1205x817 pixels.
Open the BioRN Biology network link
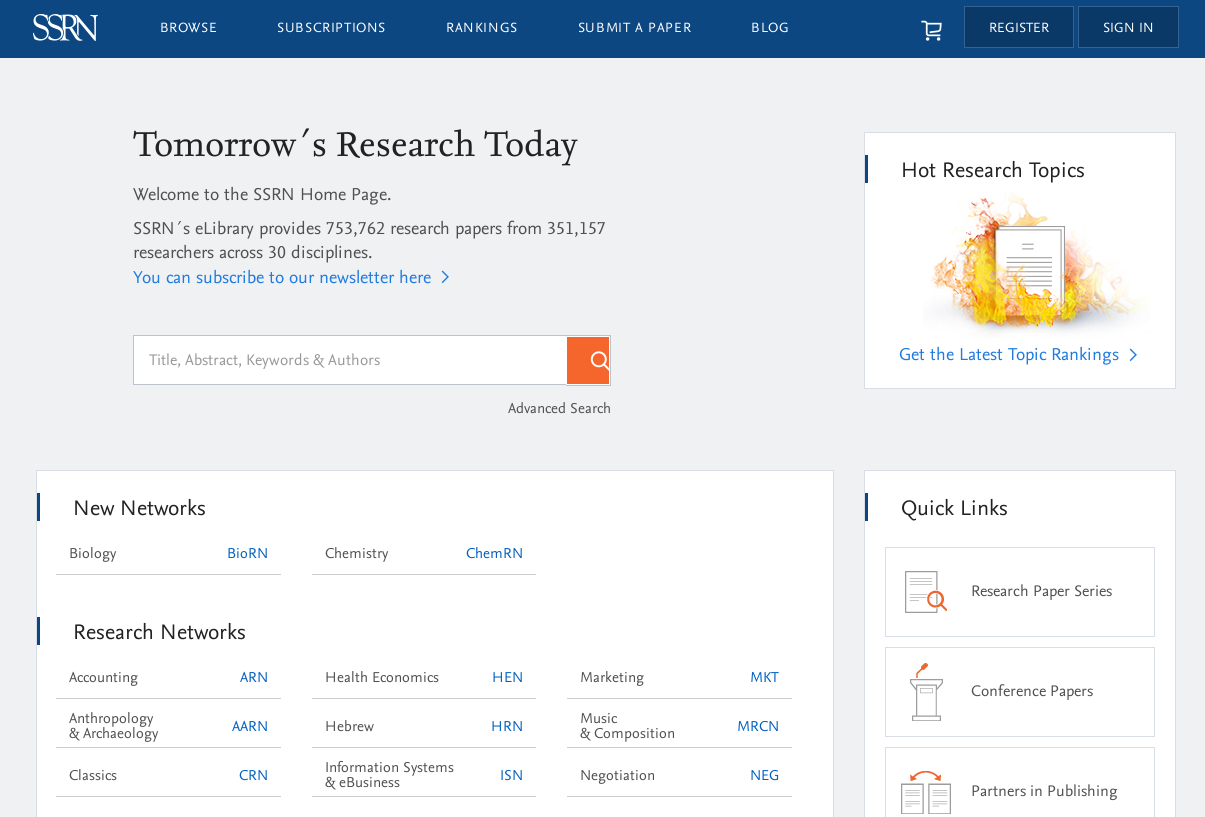[247, 554]
